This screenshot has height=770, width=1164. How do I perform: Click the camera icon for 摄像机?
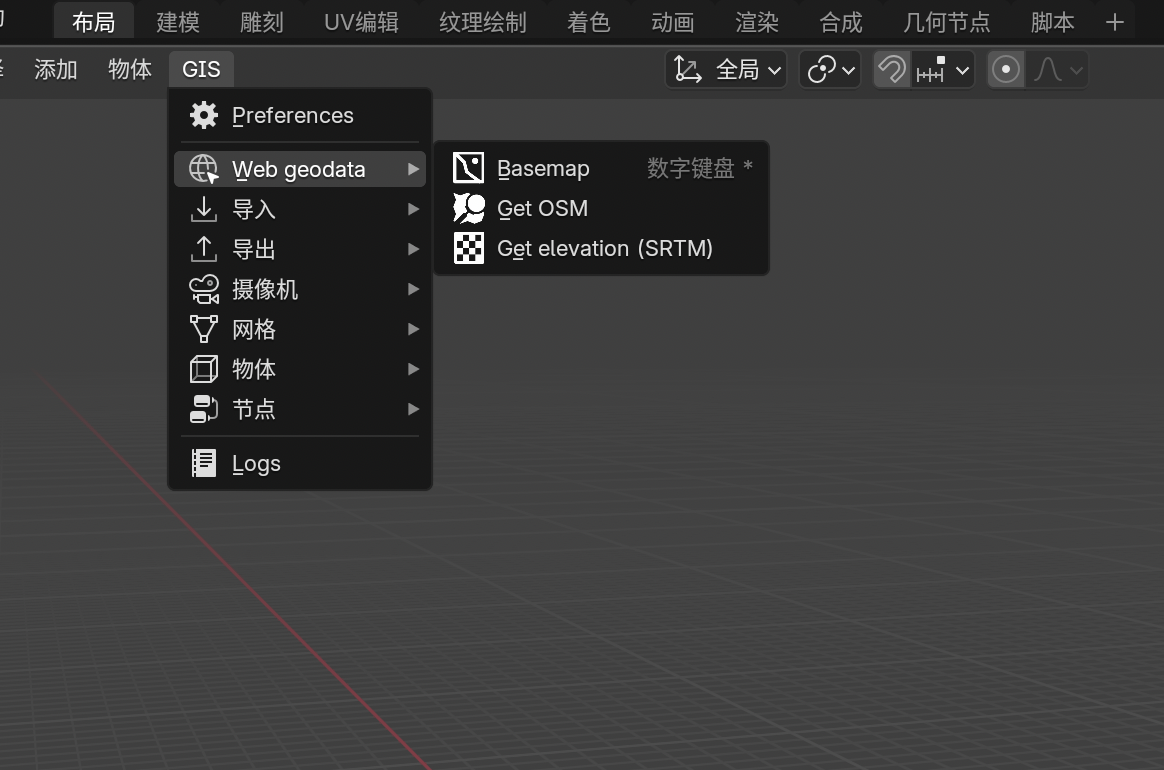click(x=204, y=289)
